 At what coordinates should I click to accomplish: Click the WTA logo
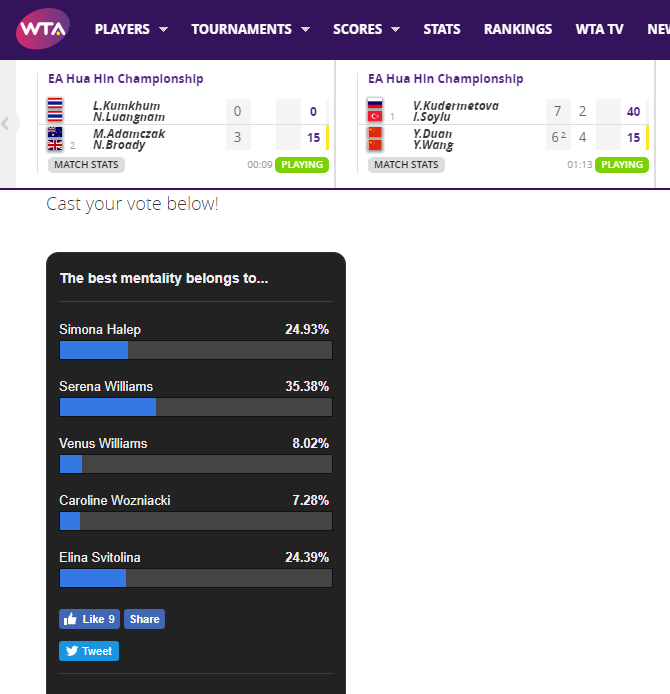43,29
